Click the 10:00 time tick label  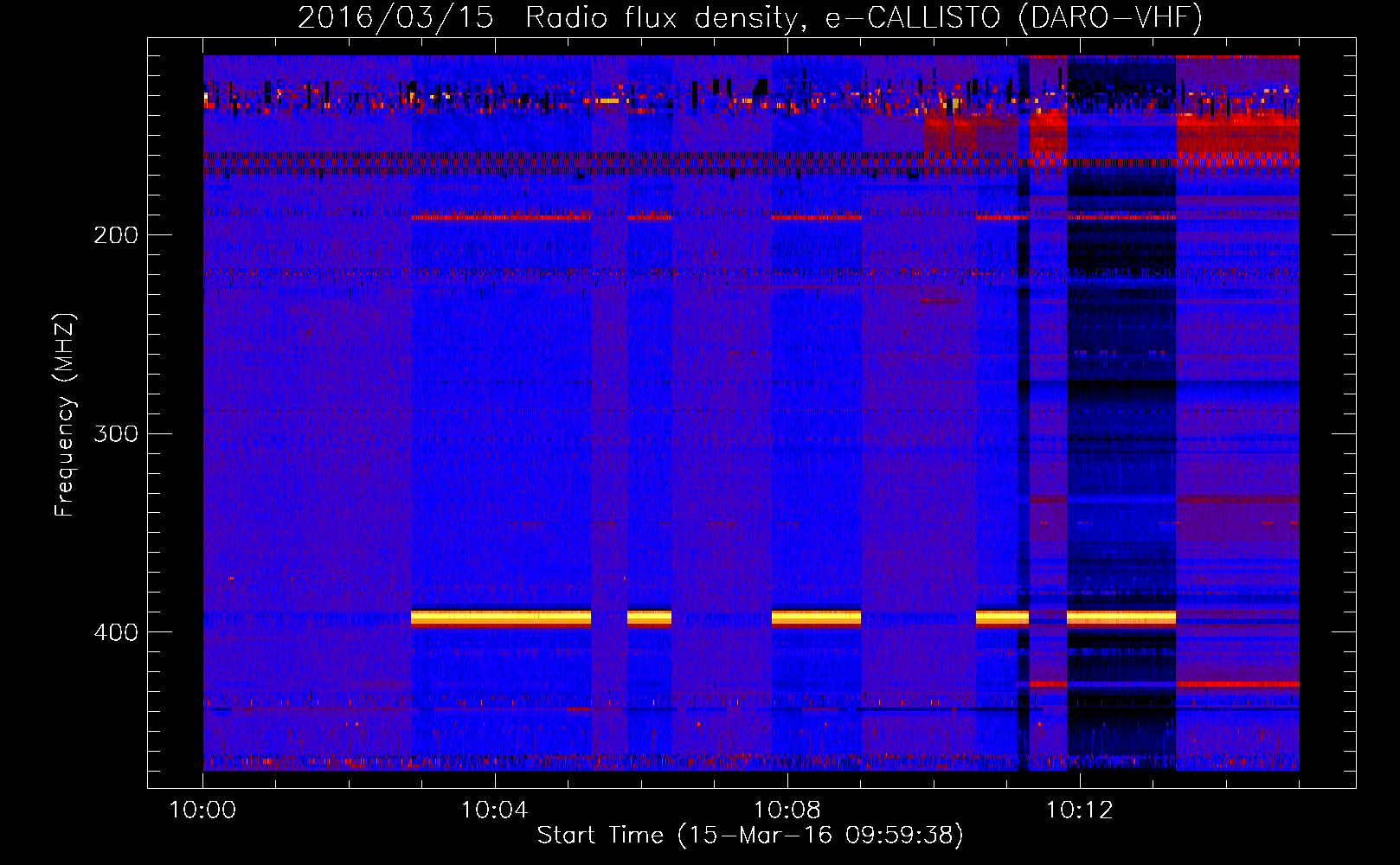[202, 810]
